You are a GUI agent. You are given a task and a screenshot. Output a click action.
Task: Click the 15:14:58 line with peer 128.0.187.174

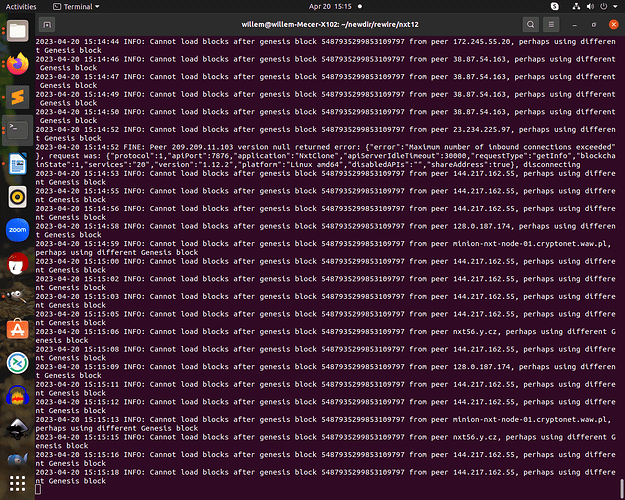point(325,230)
